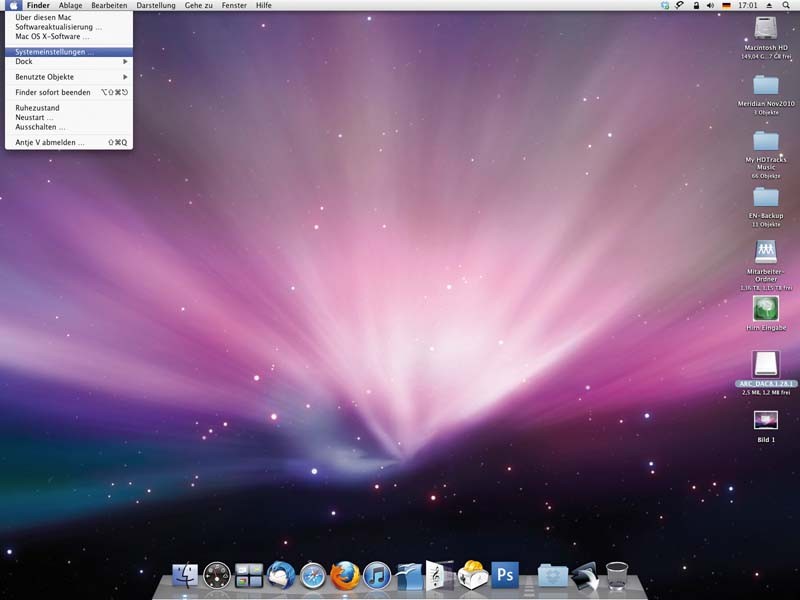The image size is (800, 600).
Task: Choose Ausschalten to shut down
Action: pos(69,127)
